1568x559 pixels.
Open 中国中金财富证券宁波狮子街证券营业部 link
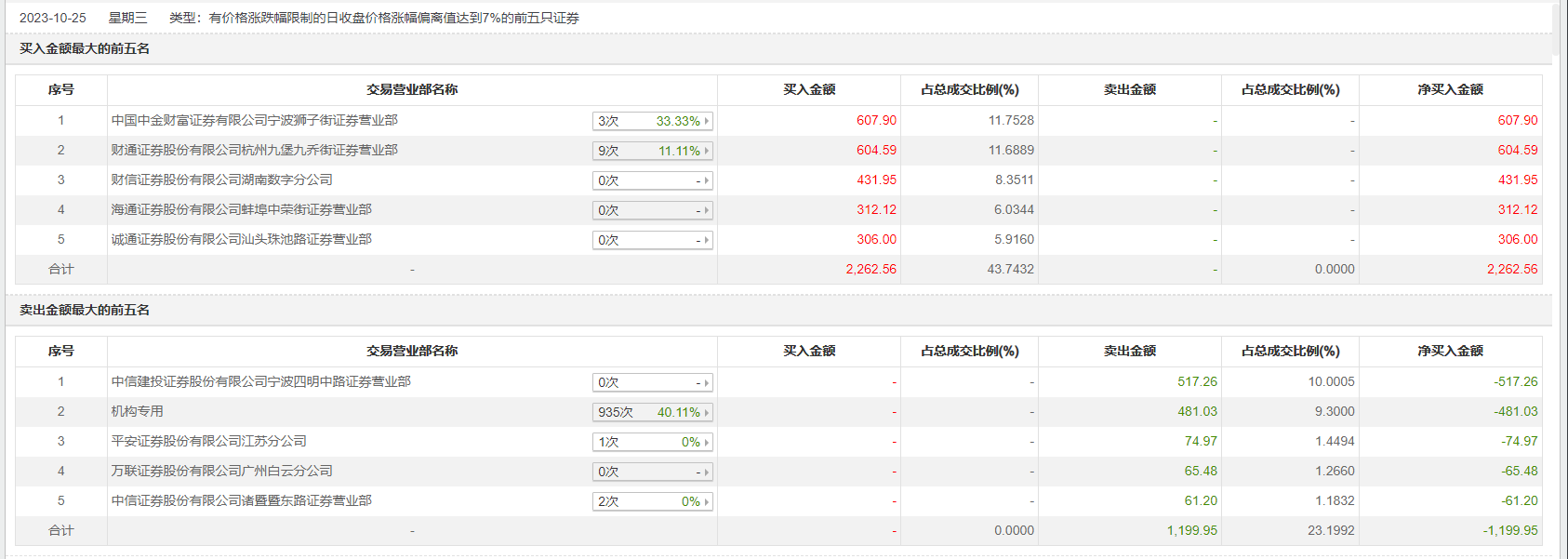[x=255, y=120]
